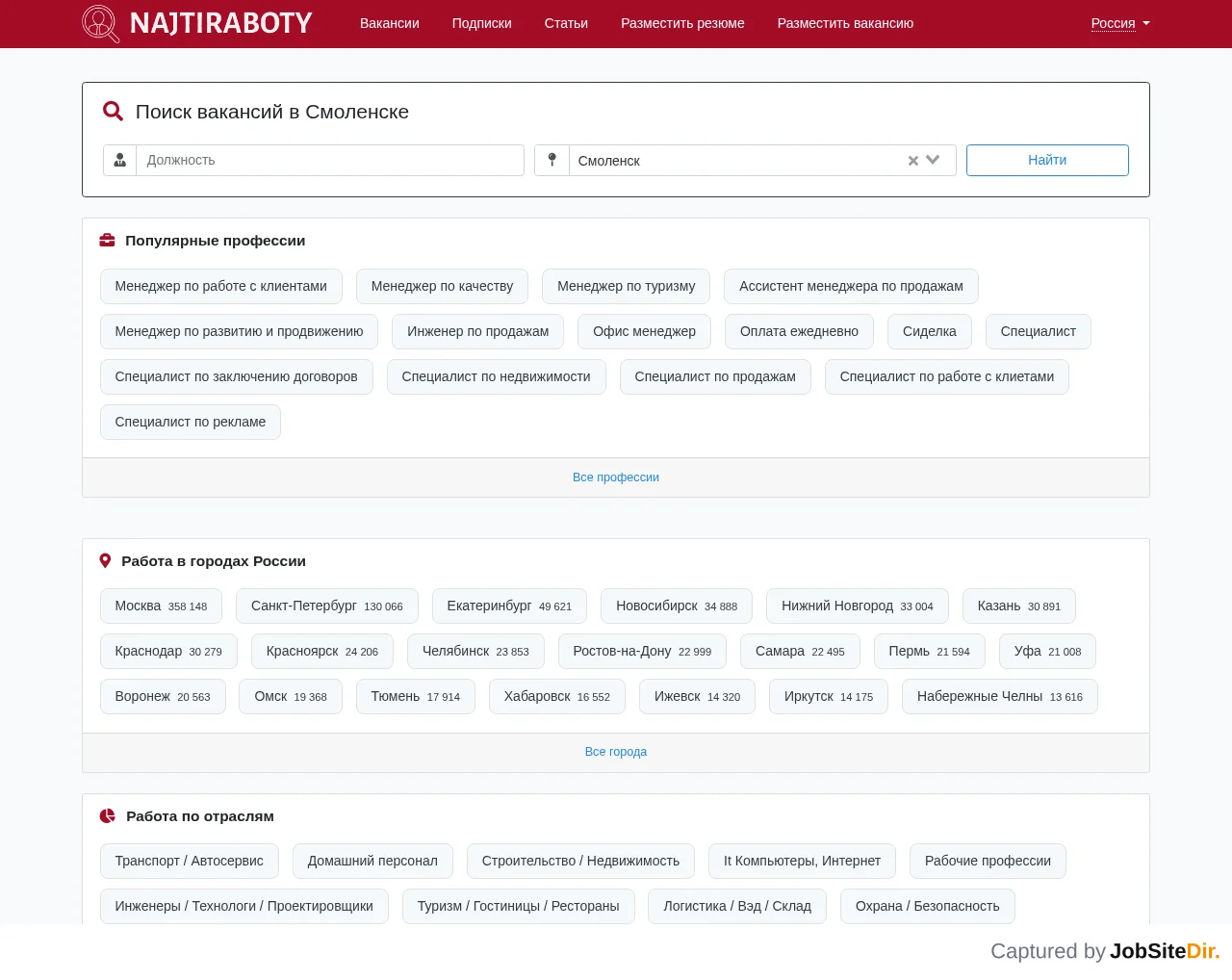
Task: Expand the city dropdown chevron
Action: (933, 161)
